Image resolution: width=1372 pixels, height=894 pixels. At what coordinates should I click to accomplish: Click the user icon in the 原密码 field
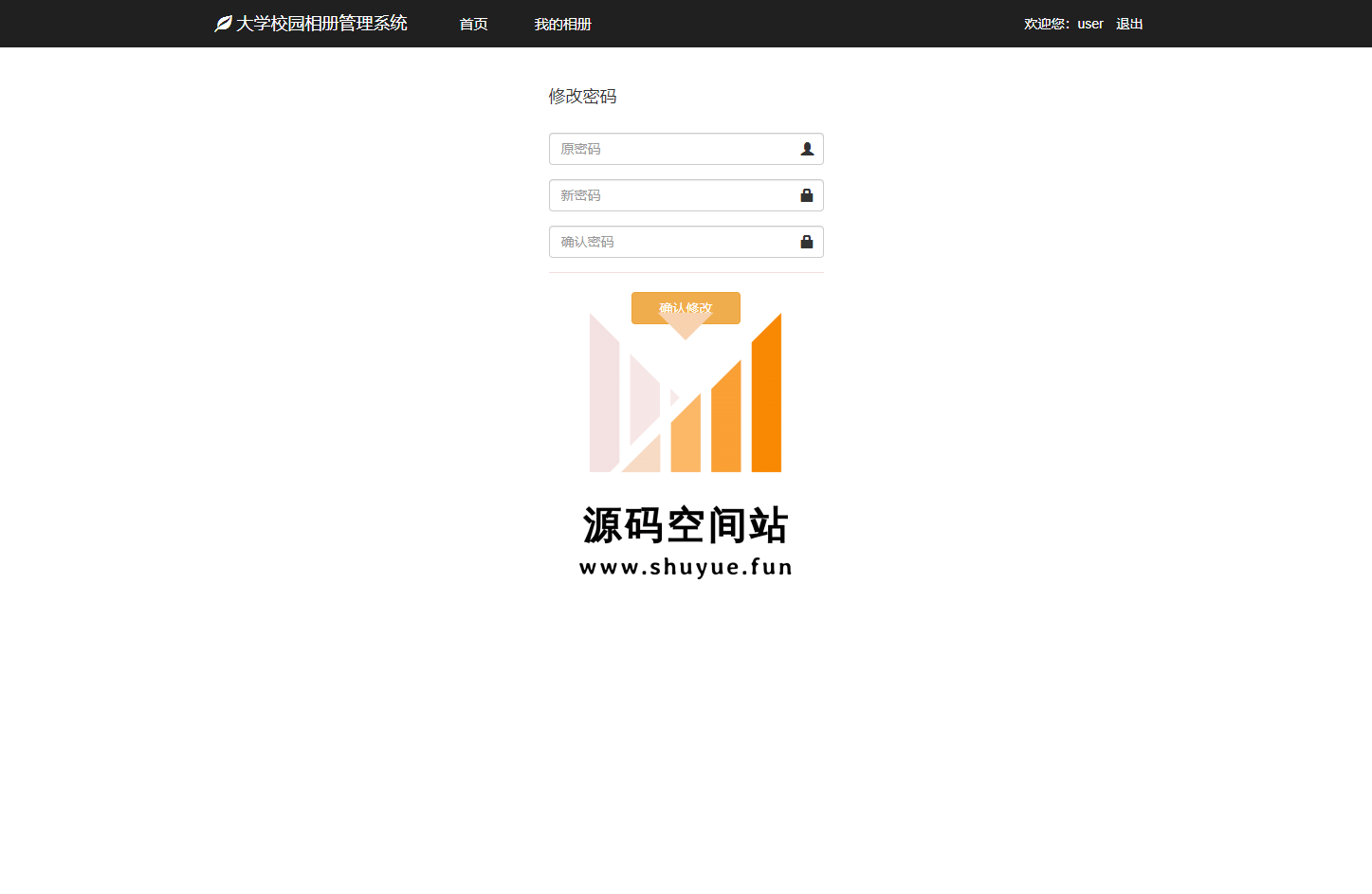pos(807,149)
